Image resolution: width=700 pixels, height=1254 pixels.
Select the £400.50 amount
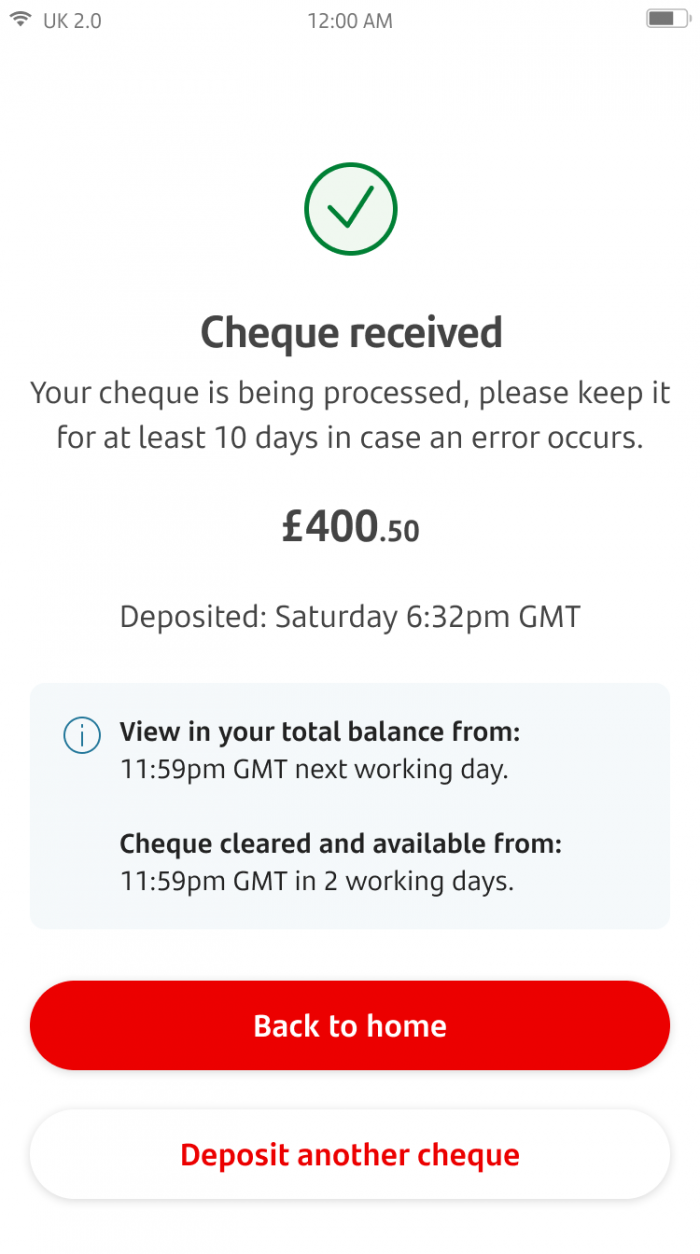pos(350,524)
